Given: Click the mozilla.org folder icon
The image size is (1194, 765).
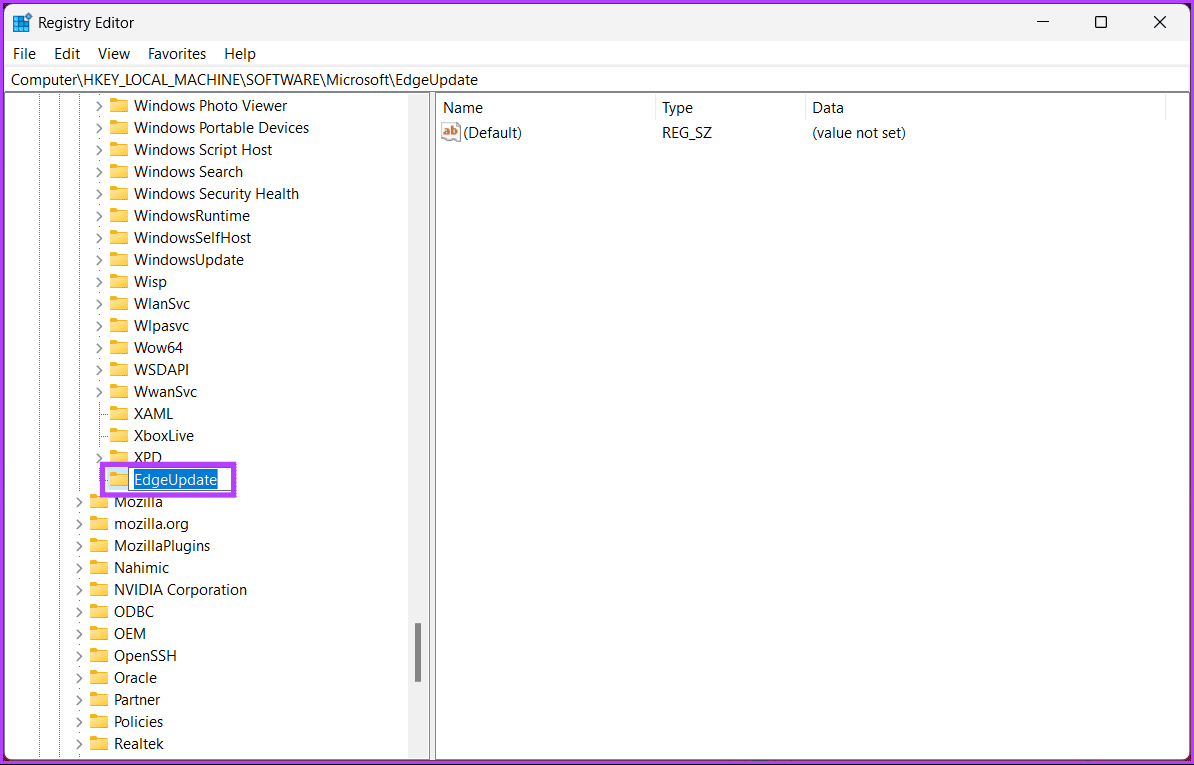Looking at the screenshot, I should pos(99,524).
